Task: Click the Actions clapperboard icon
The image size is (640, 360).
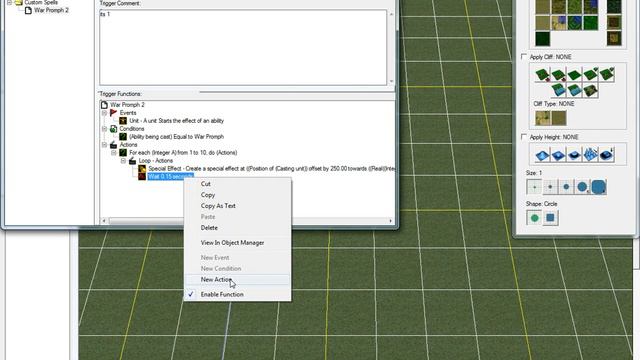Action: click(x=113, y=144)
